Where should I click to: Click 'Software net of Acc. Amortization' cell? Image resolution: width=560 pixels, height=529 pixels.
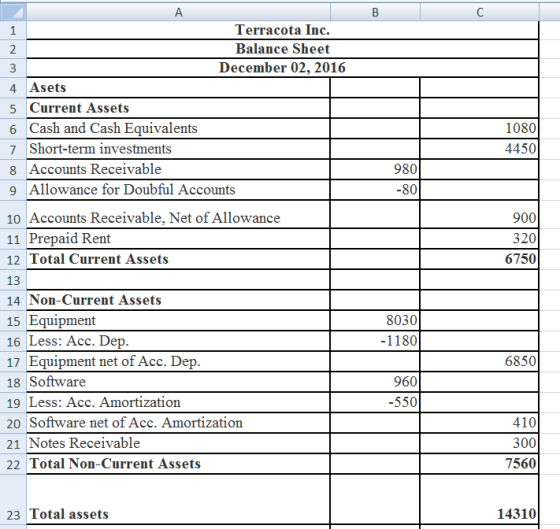179,423
